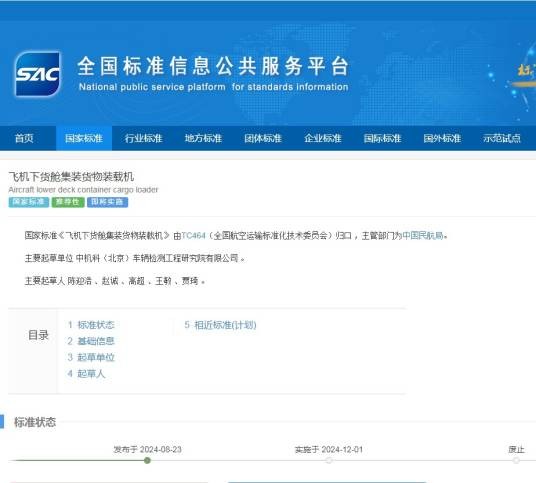
Task: Open the 中国民航局 link
Action: (x=423, y=236)
